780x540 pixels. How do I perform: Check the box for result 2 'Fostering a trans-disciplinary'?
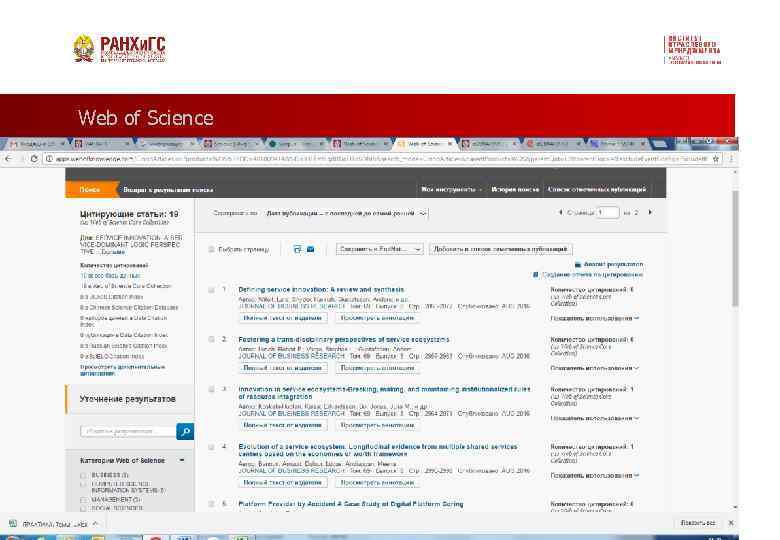pos(211,339)
